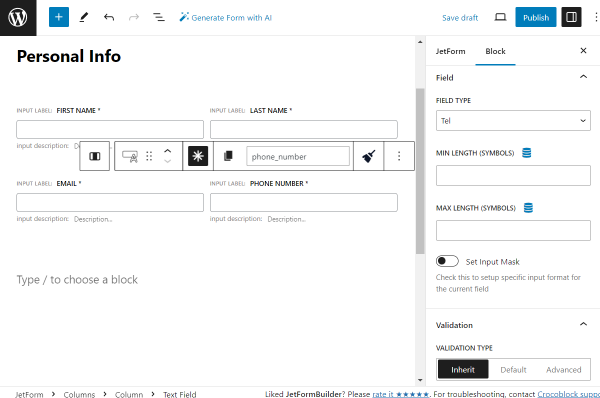Click the block drag handle dots
Viewport: 600px width, 398px height.
(149, 156)
